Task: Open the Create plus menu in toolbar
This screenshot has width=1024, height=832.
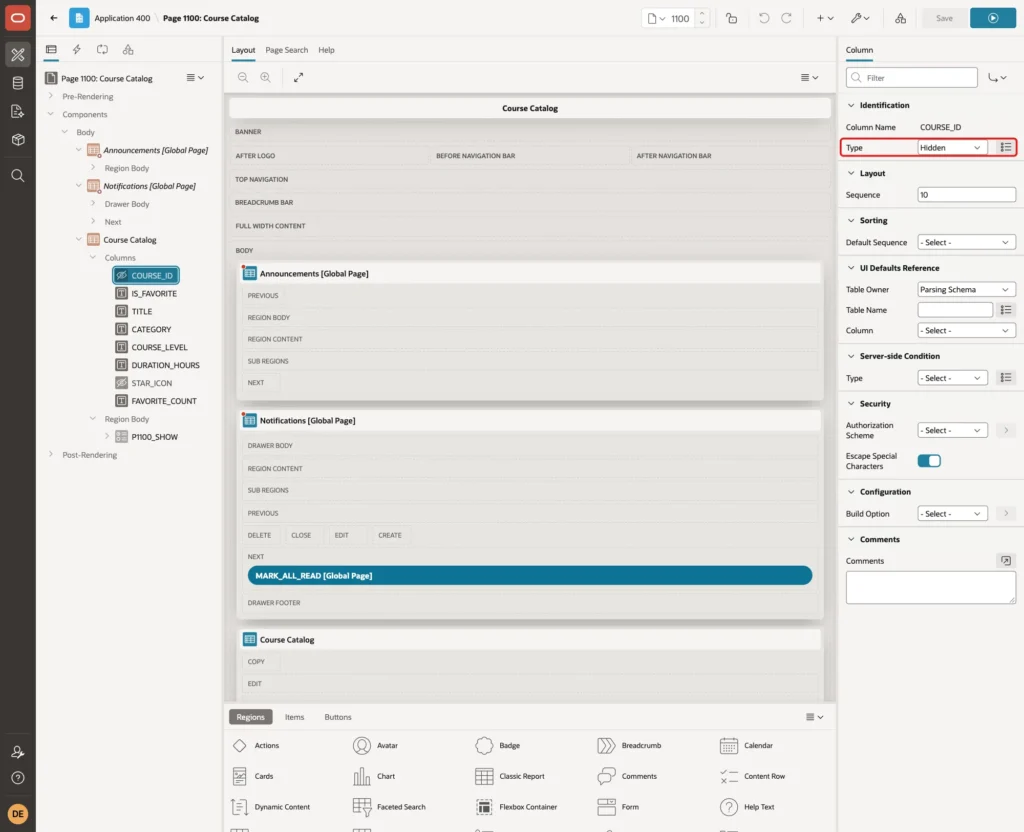Action: tap(825, 18)
